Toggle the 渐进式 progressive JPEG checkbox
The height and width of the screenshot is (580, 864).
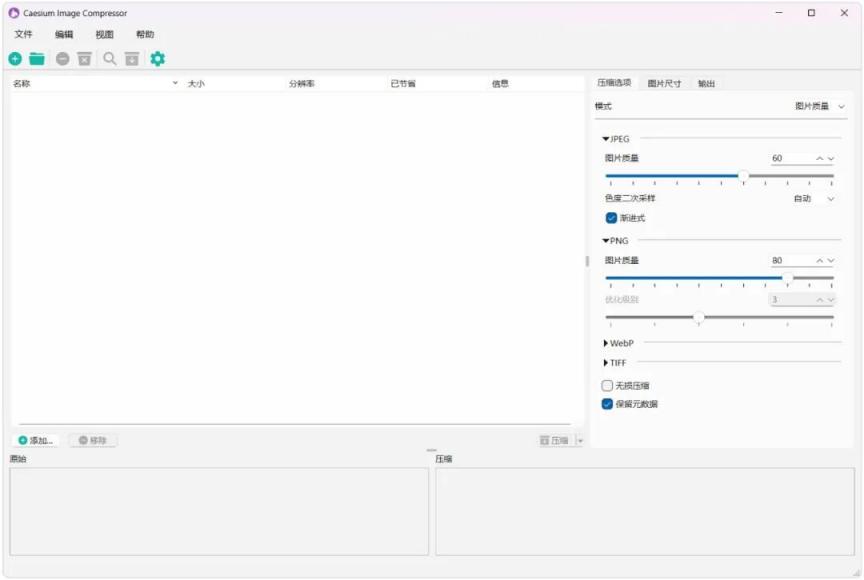pos(611,217)
